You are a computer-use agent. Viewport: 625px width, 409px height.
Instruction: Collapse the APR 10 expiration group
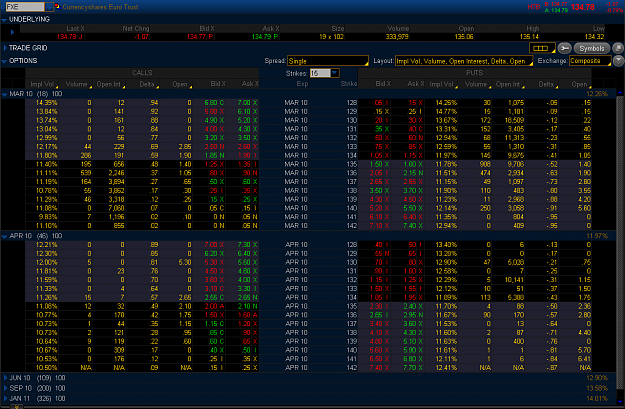point(4,236)
